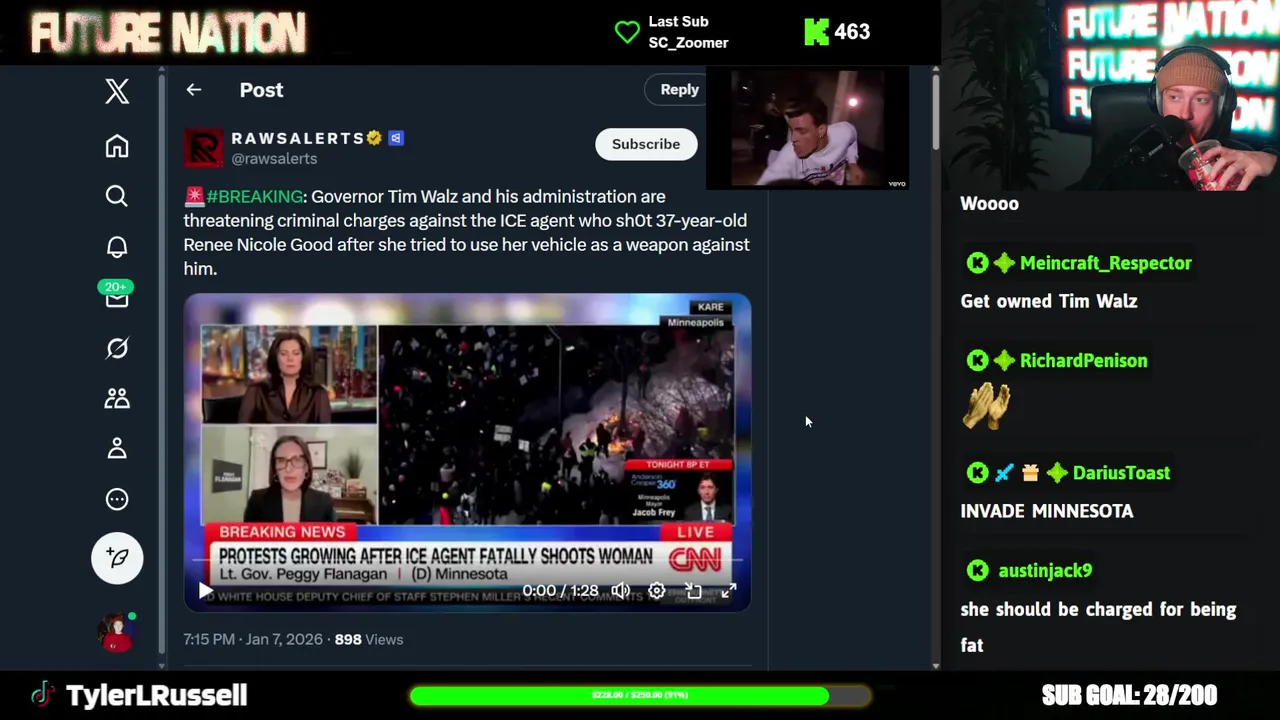Open the @rawsalerts handle
The image size is (1280, 720).
(x=274, y=159)
